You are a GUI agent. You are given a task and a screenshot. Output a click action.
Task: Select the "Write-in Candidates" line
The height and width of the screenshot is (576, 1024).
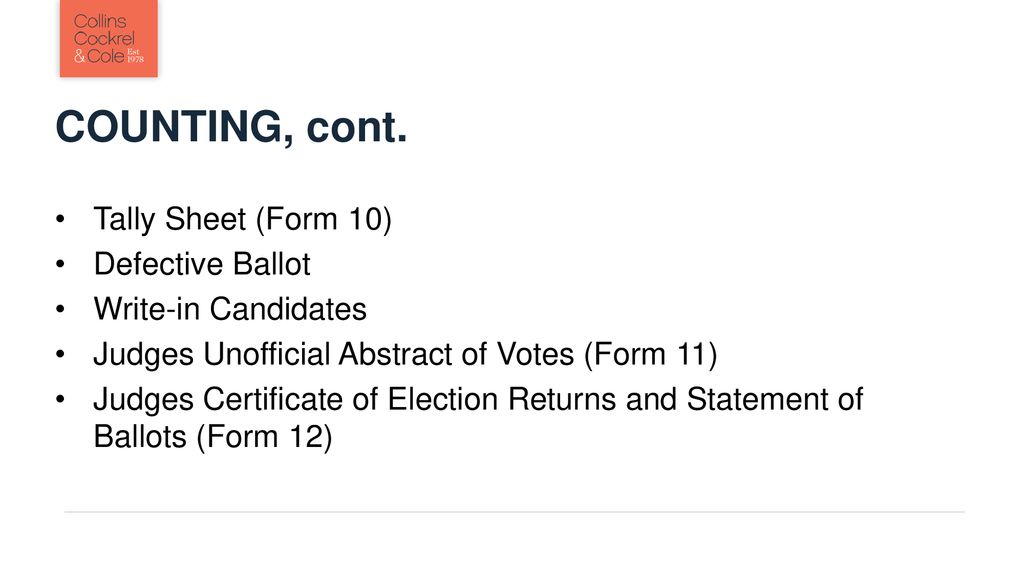[230, 309]
